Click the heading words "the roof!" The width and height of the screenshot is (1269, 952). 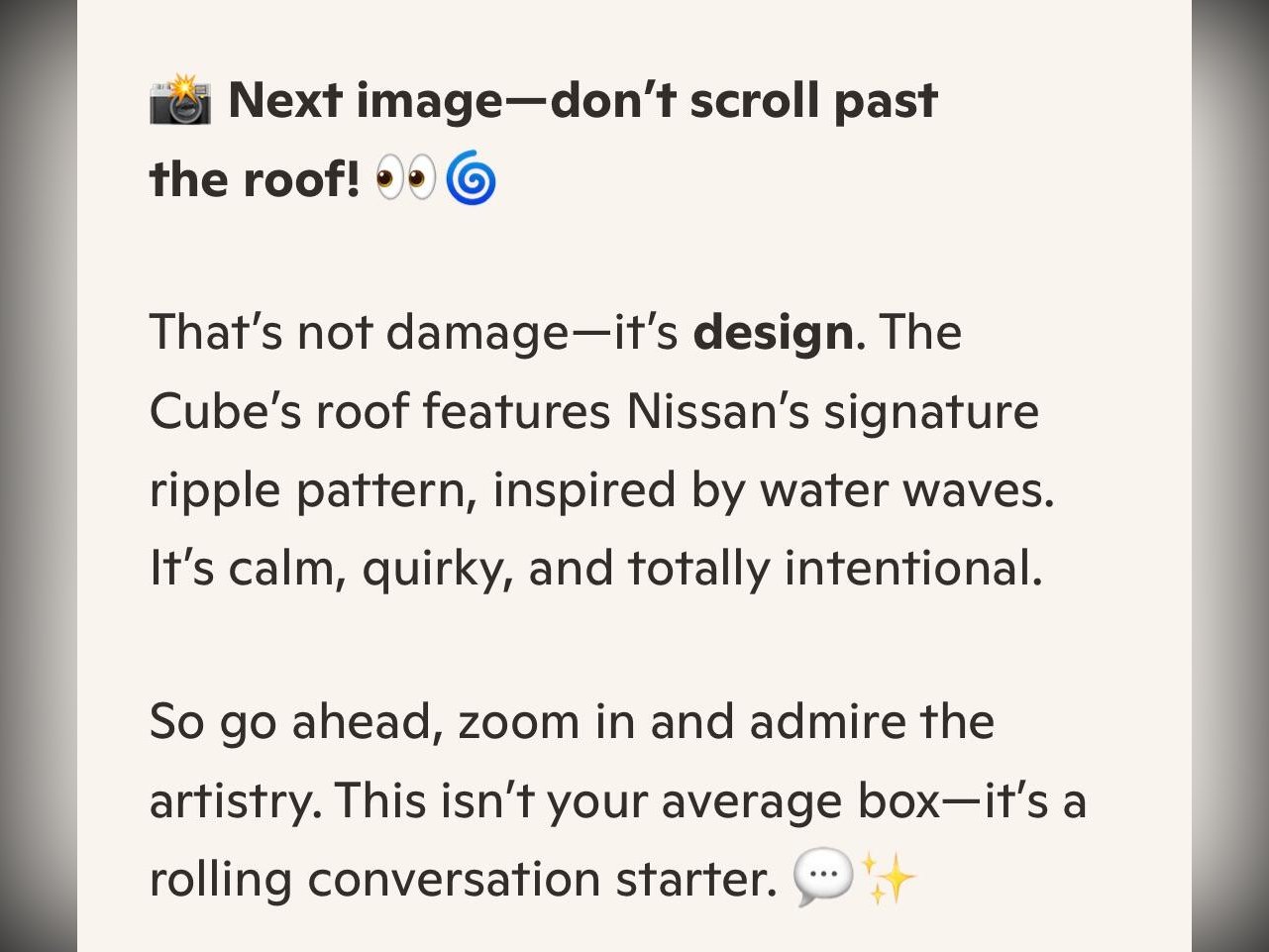coord(255,180)
